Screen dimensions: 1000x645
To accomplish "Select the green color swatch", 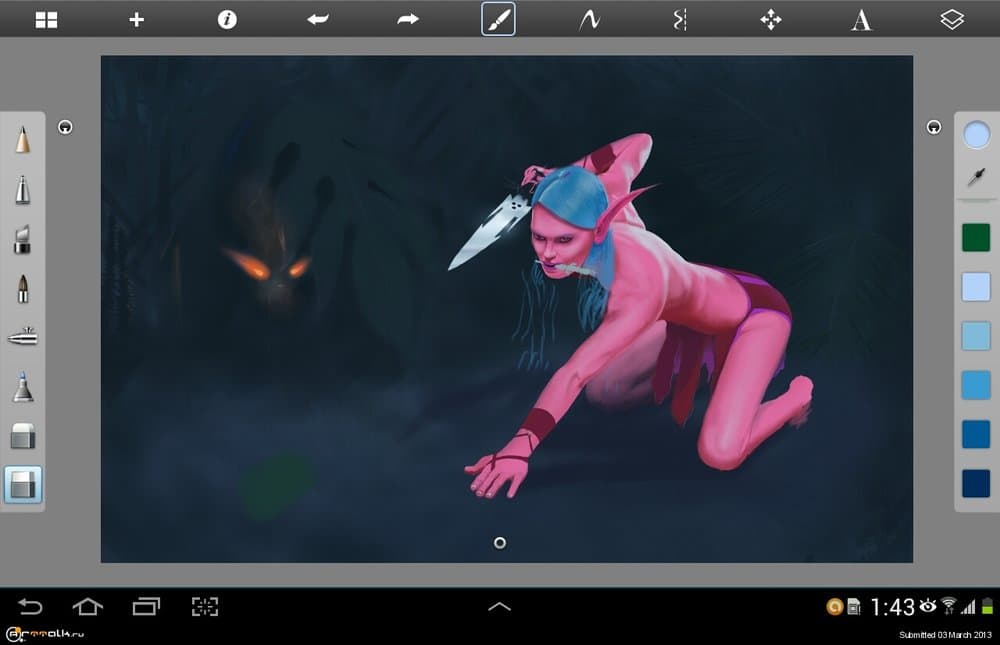I will [976, 238].
